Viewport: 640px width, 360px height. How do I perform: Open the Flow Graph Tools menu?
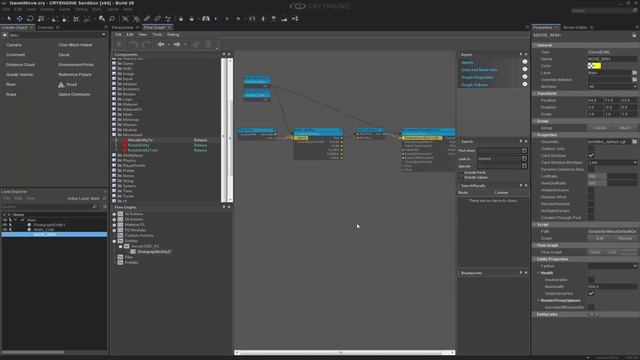[x=157, y=35]
